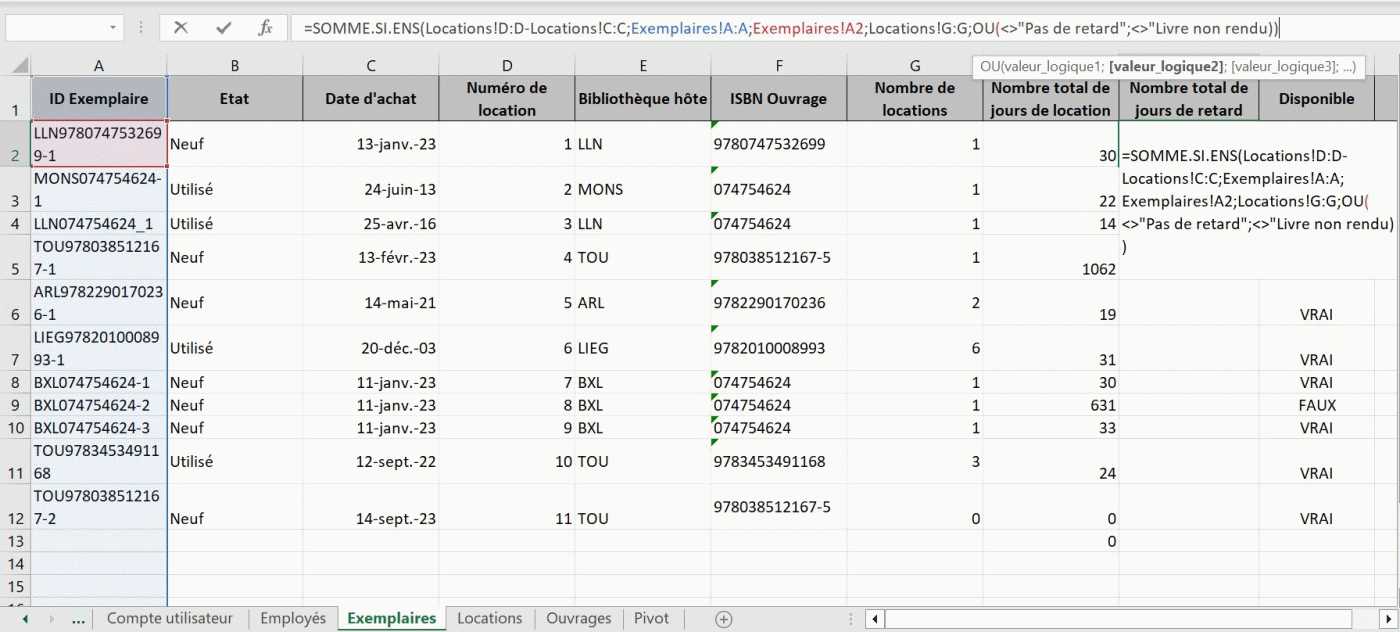Open the Insert Function fx dialog

click(x=265, y=28)
